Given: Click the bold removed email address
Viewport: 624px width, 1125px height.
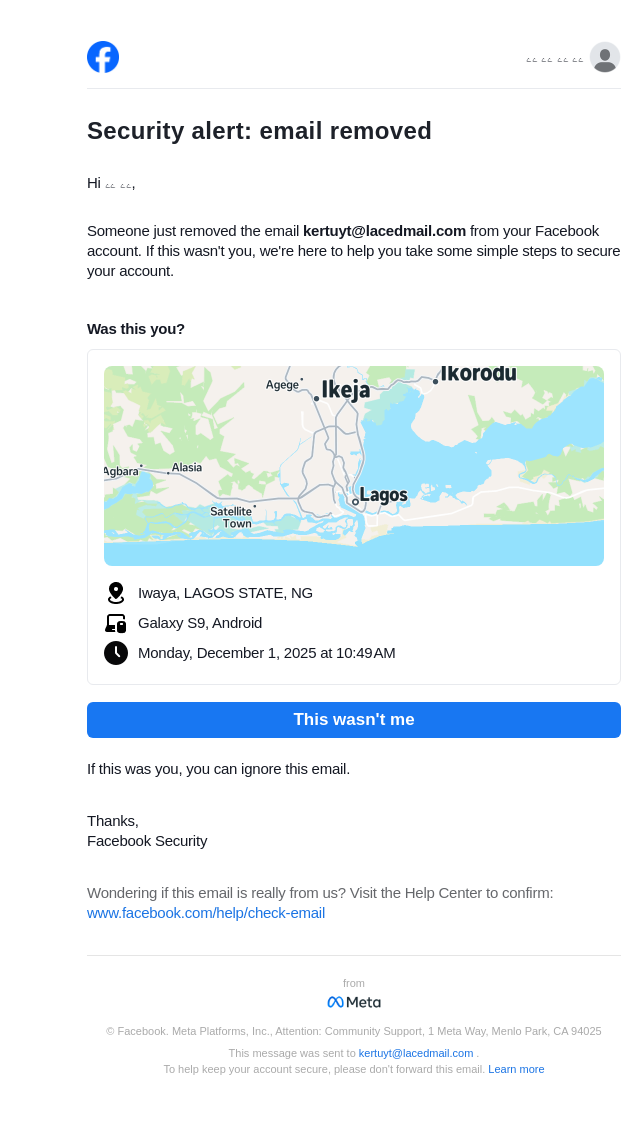Looking at the screenshot, I should (x=384, y=231).
